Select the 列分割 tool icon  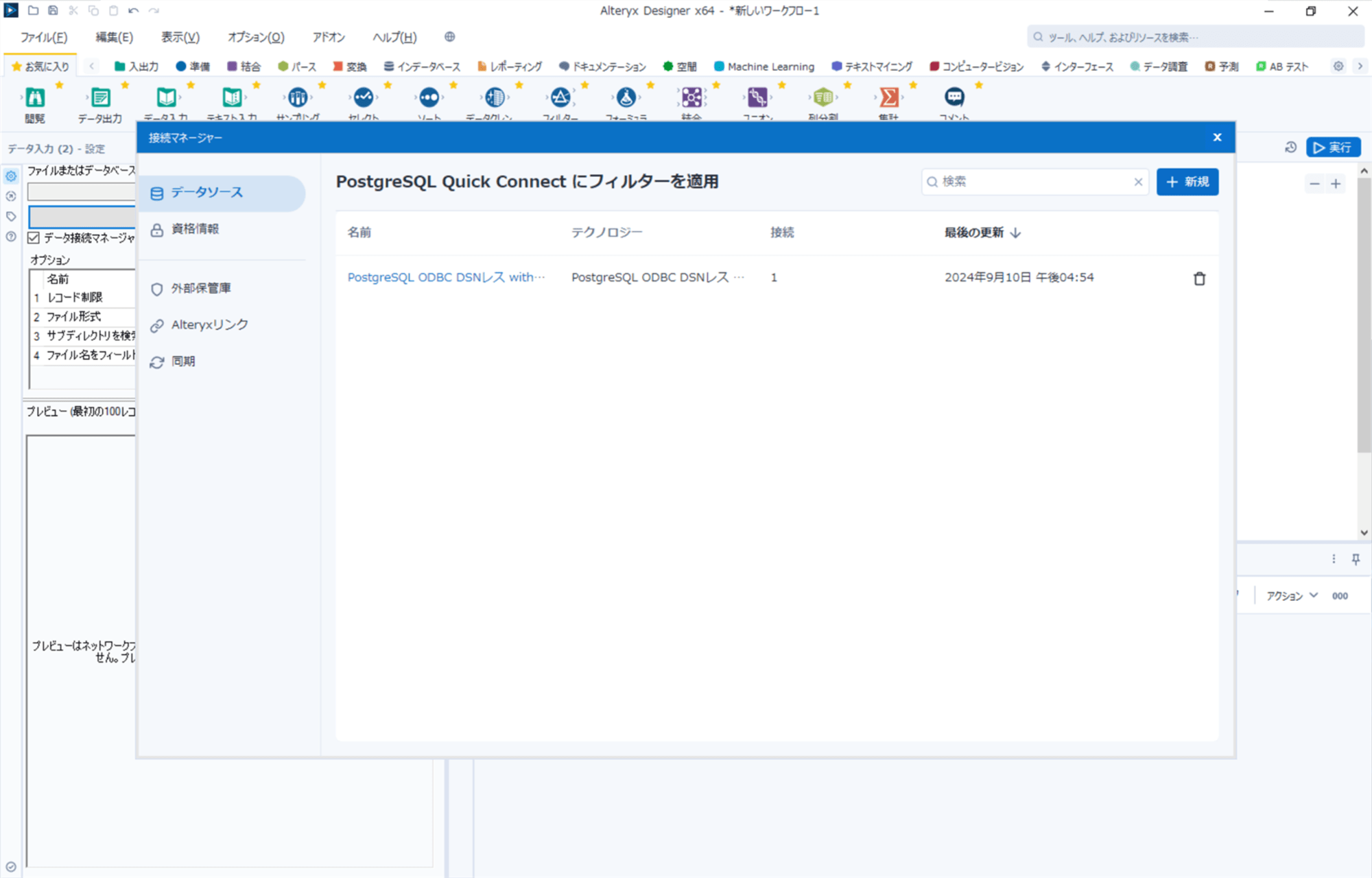point(823,97)
